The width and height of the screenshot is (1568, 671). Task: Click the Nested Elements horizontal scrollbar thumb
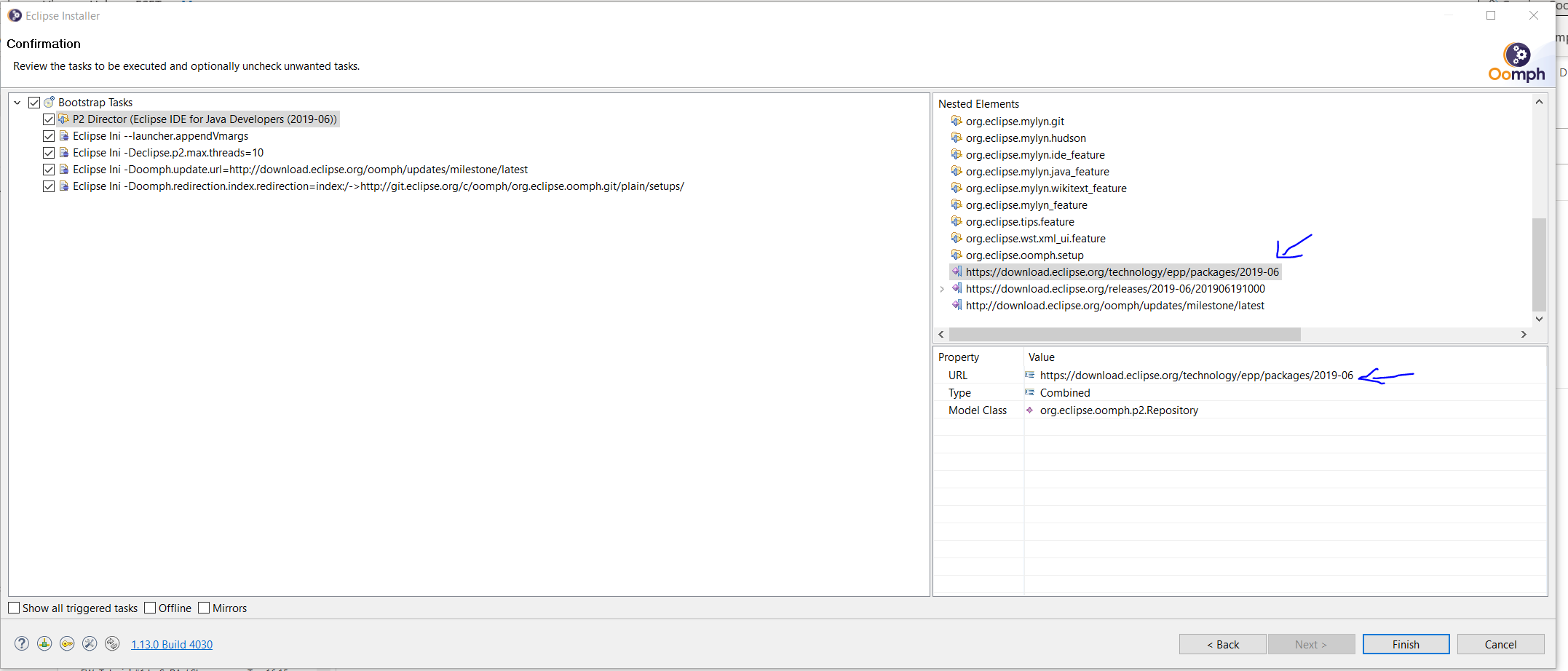point(1125,334)
